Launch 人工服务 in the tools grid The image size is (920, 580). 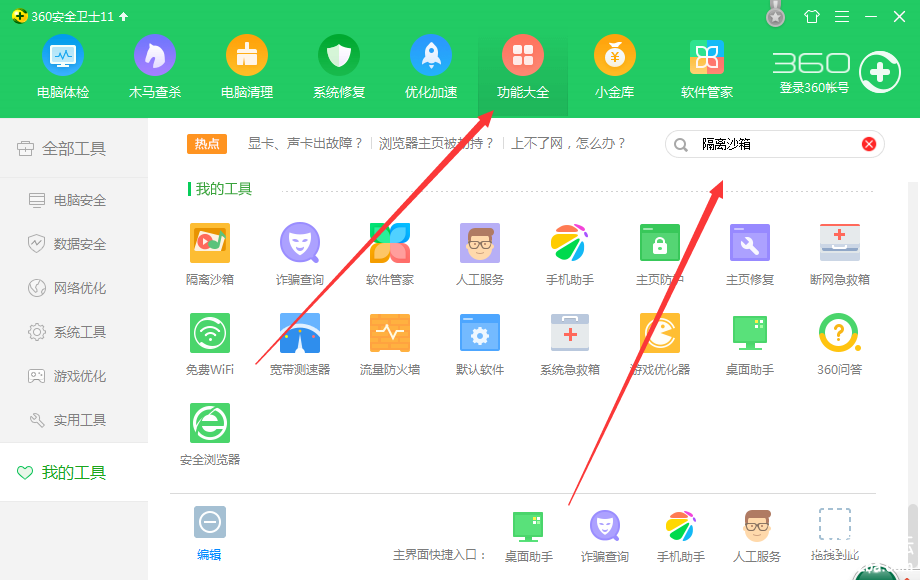480,255
